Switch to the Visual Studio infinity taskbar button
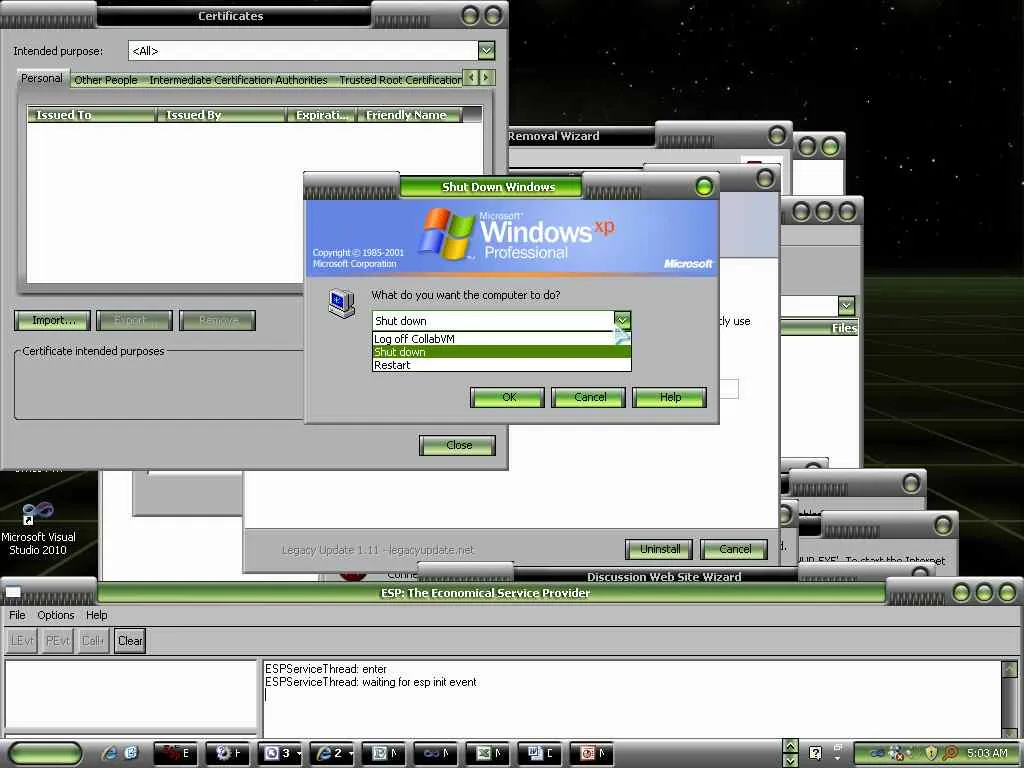 pos(436,753)
